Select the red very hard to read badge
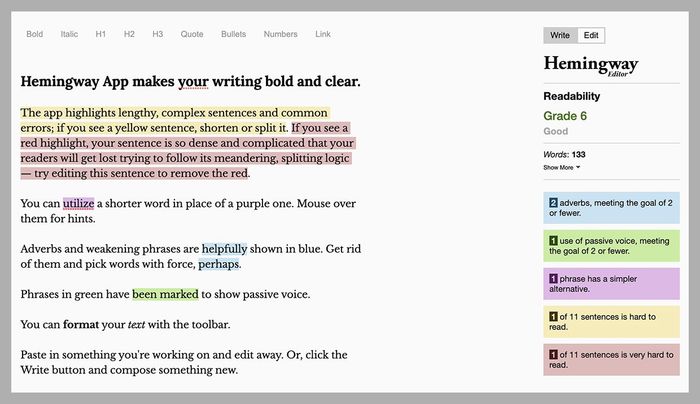Screen dimensions: 700x404 [x=553, y=354]
